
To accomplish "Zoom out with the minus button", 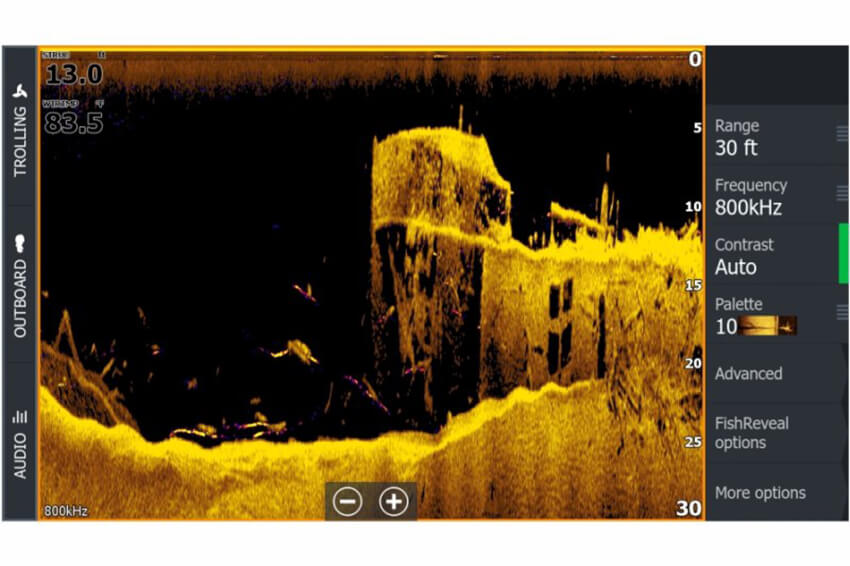I will [348, 501].
